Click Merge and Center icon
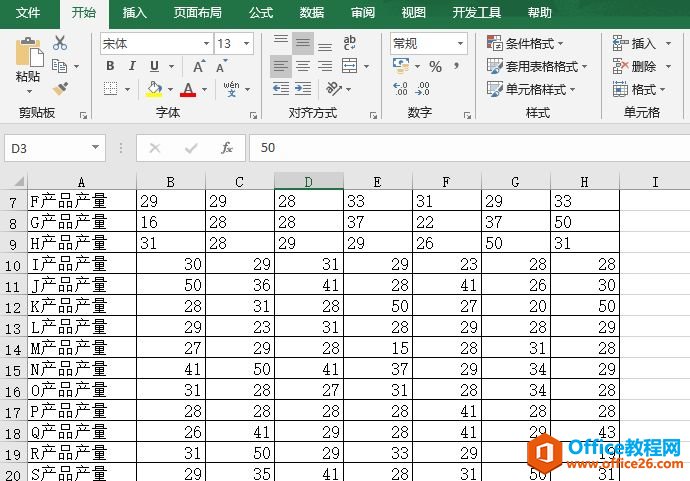This screenshot has height=481, width=690. coord(349,66)
